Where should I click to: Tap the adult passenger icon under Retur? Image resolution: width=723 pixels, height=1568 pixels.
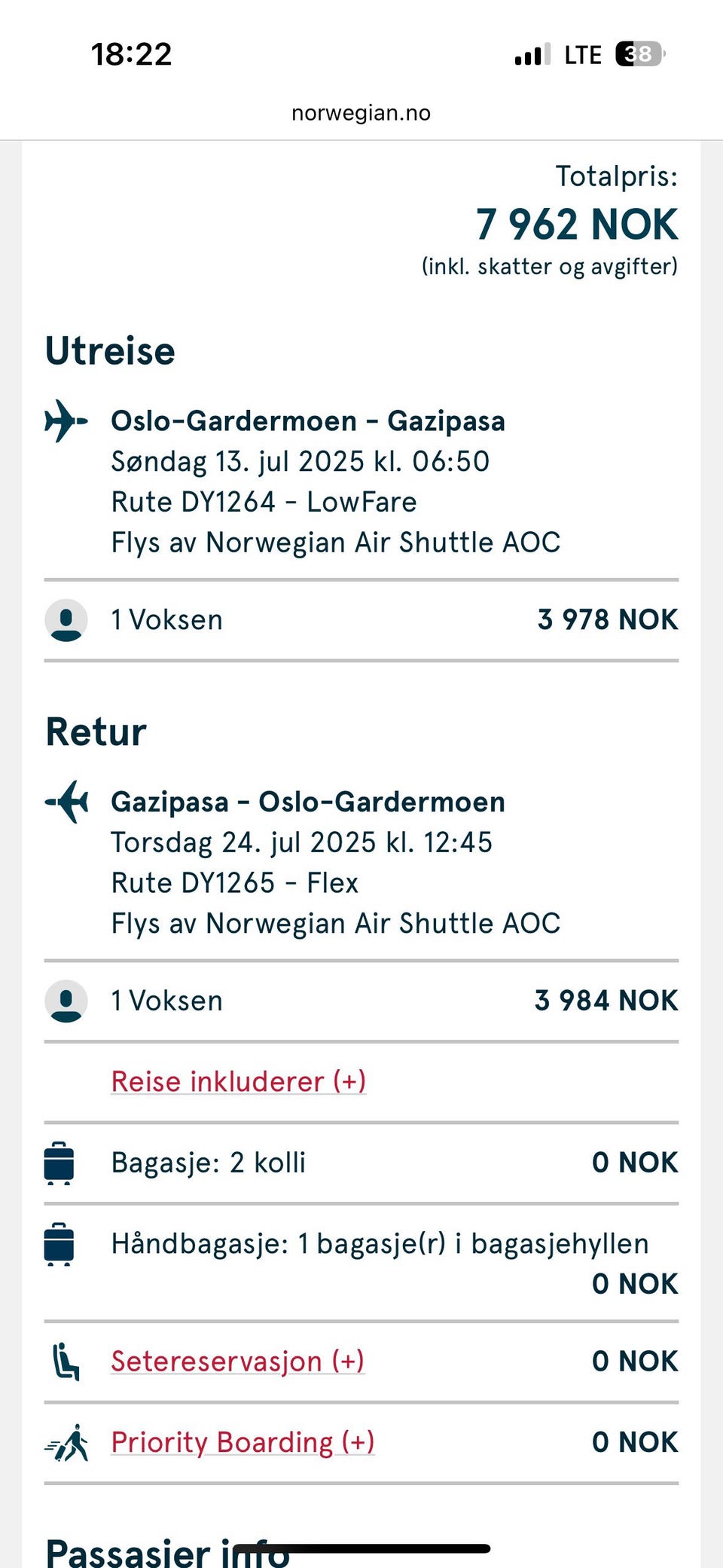(66, 1001)
